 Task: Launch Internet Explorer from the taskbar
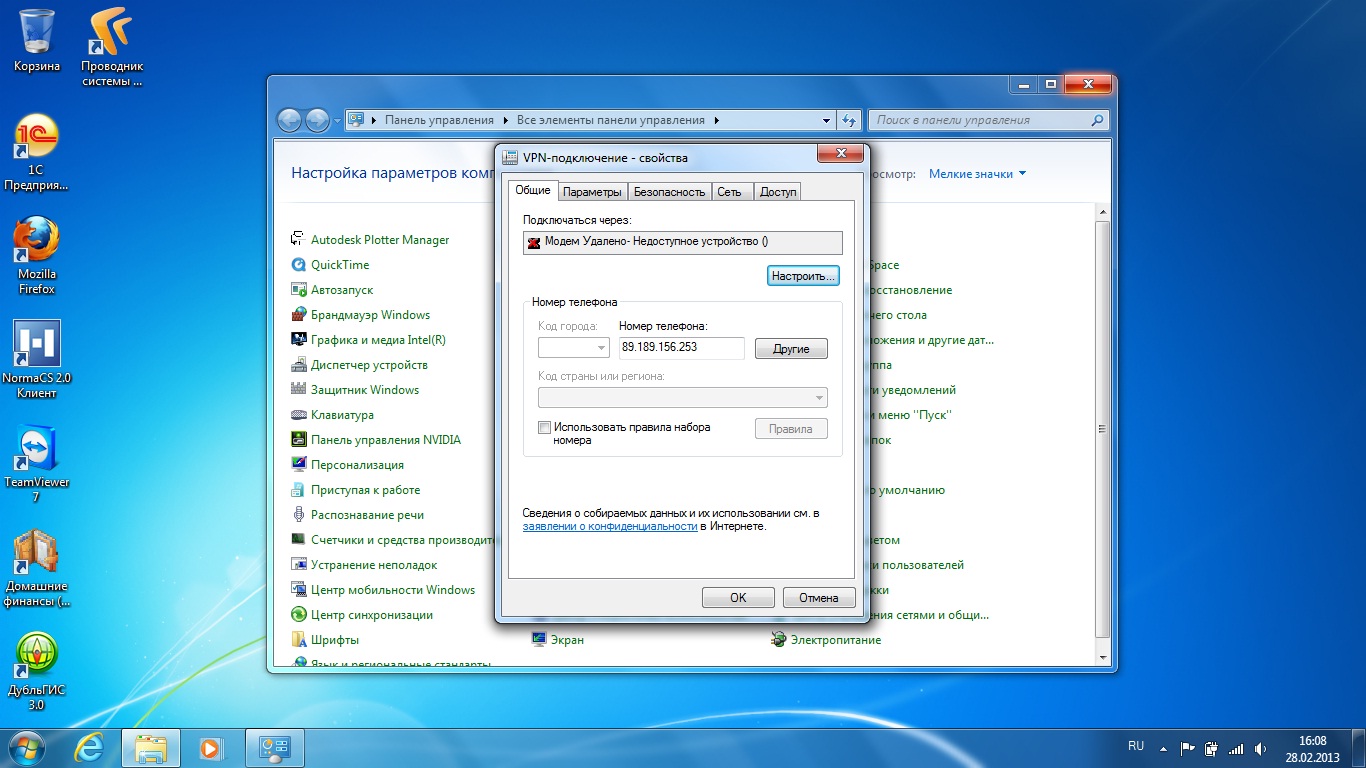(x=92, y=747)
